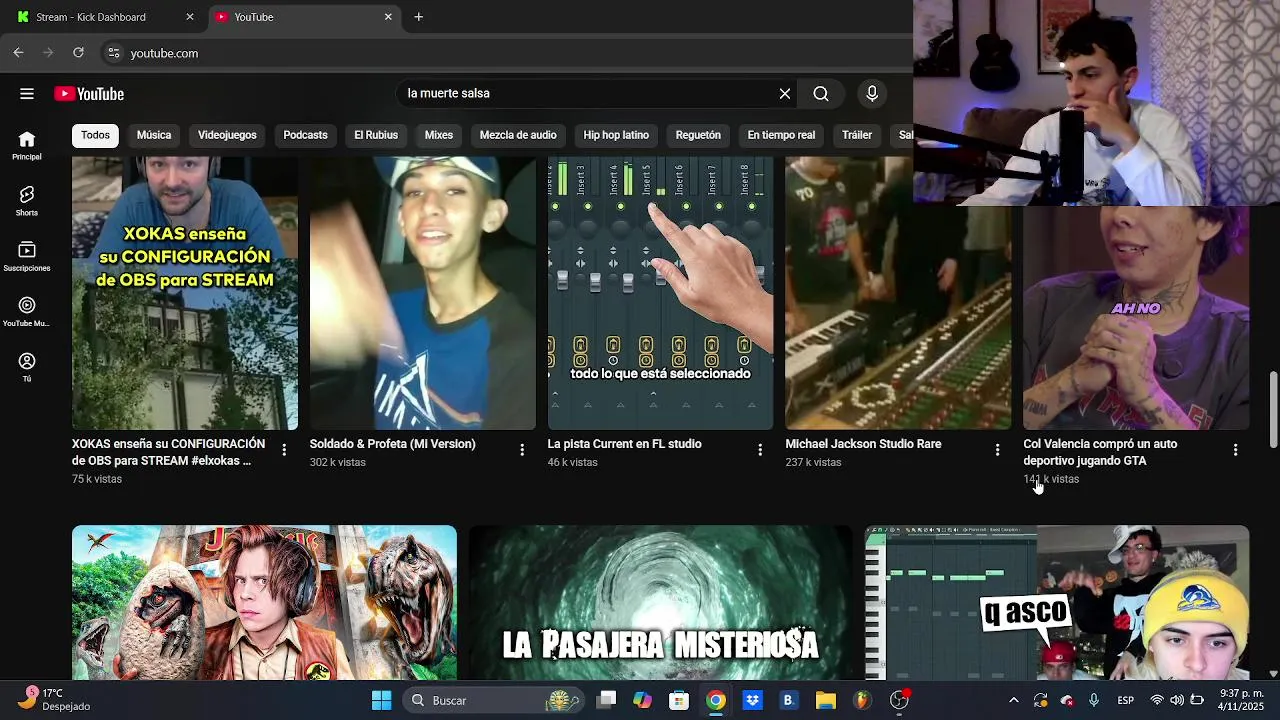
Task: Open Suscripciones in the sidebar
Action: click(27, 257)
